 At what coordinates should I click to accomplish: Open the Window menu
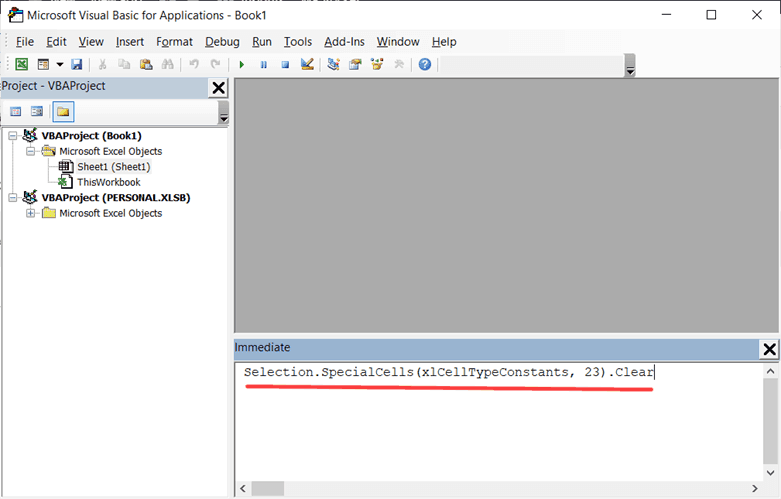point(398,42)
